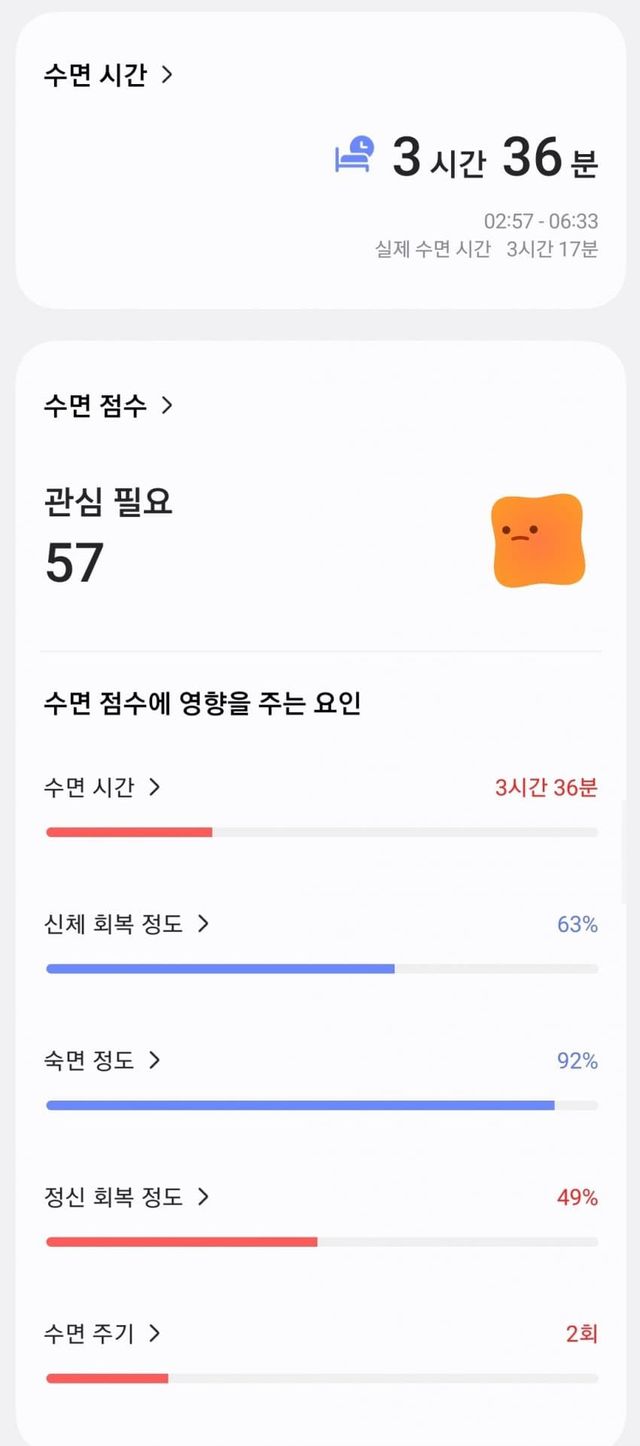
Task: Click chevron beside 숙면 정도
Action: pyautogui.click(x=154, y=1060)
